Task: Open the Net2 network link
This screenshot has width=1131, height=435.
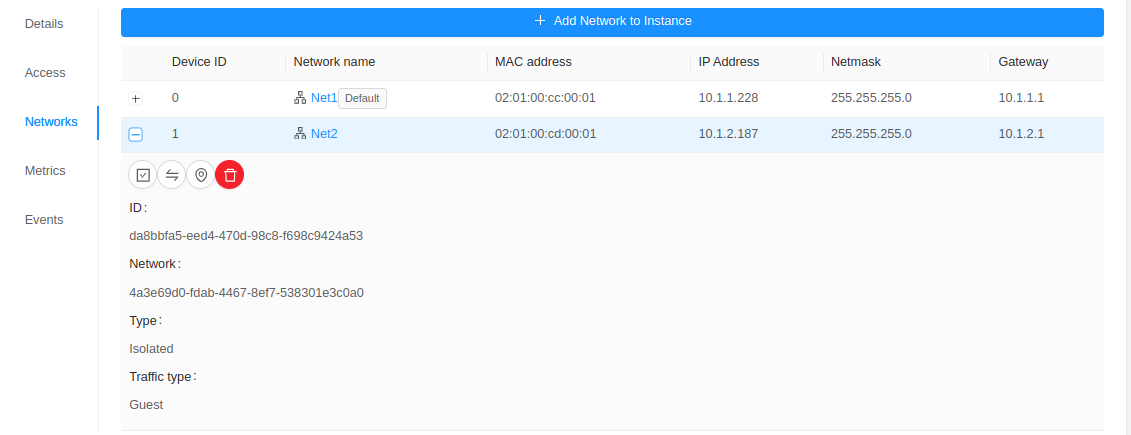Action: (324, 134)
